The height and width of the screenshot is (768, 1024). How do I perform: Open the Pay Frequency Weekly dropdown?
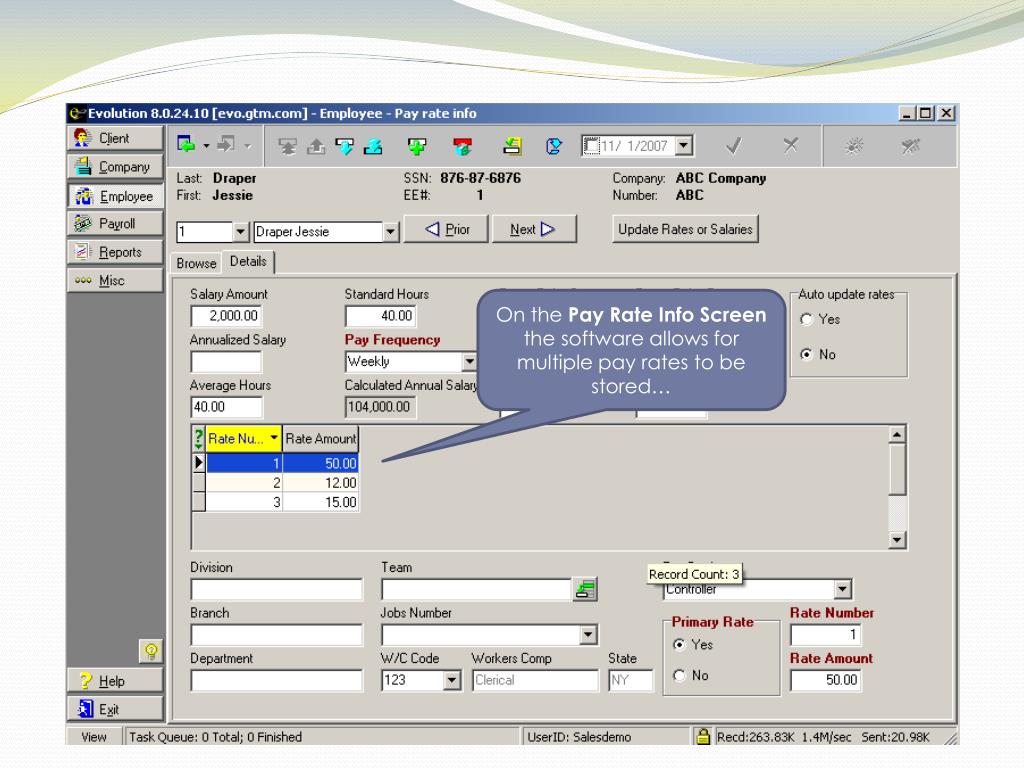(470, 361)
